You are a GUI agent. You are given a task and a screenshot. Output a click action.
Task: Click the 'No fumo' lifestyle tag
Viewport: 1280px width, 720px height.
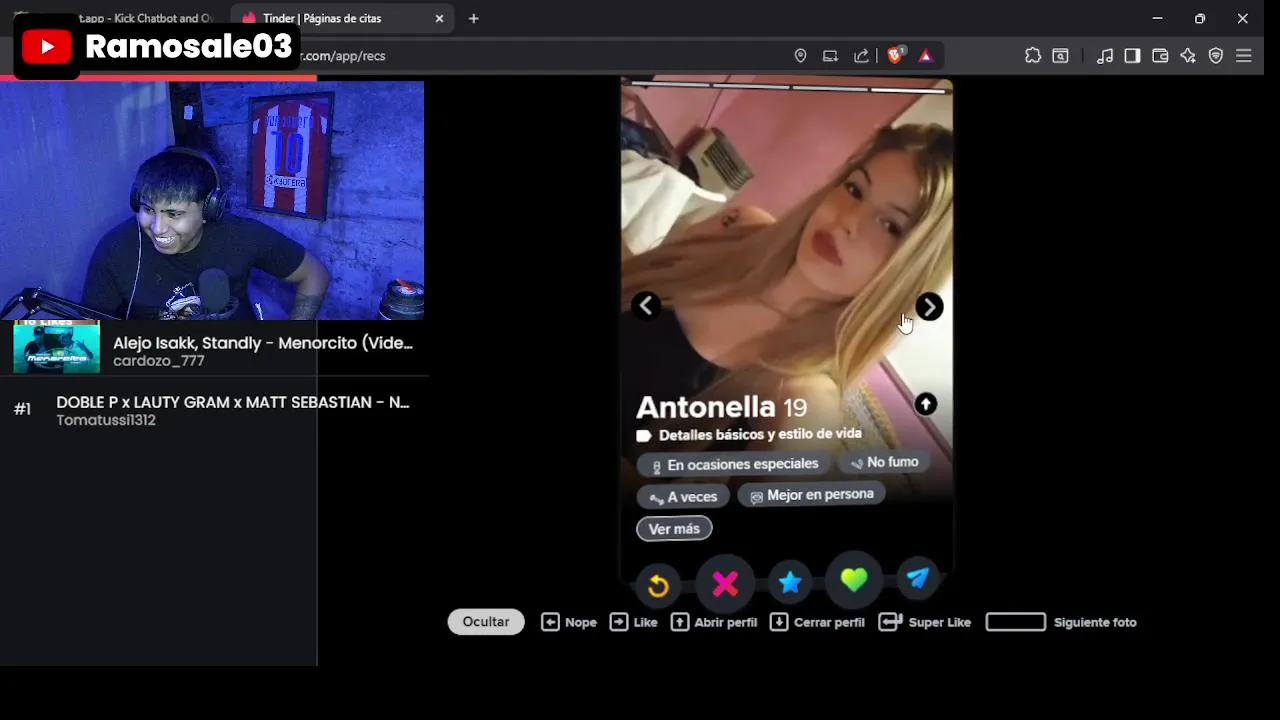(x=884, y=462)
